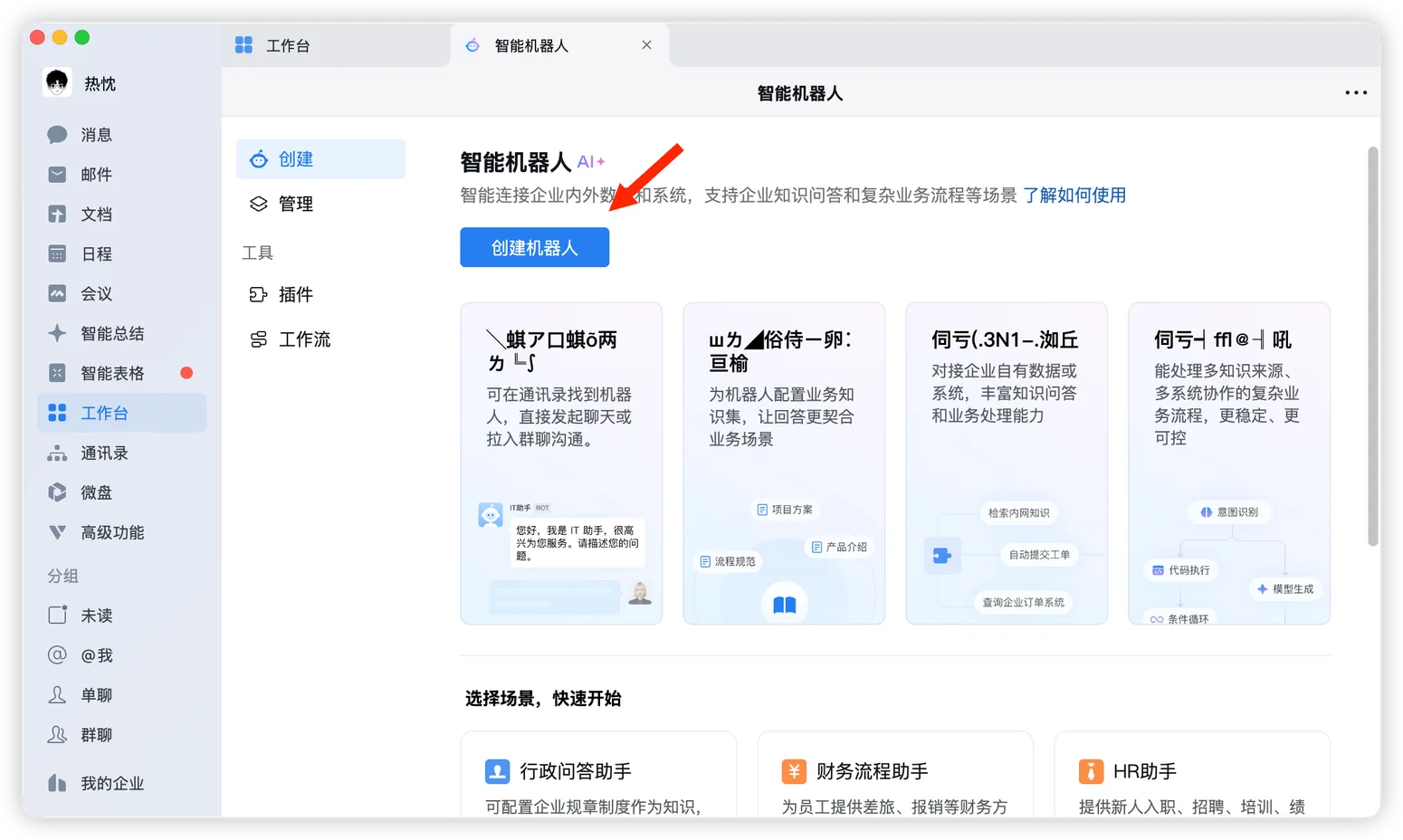
Task: Open the 消息 messages icon
Action: pyautogui.click(x=94, y=134)
